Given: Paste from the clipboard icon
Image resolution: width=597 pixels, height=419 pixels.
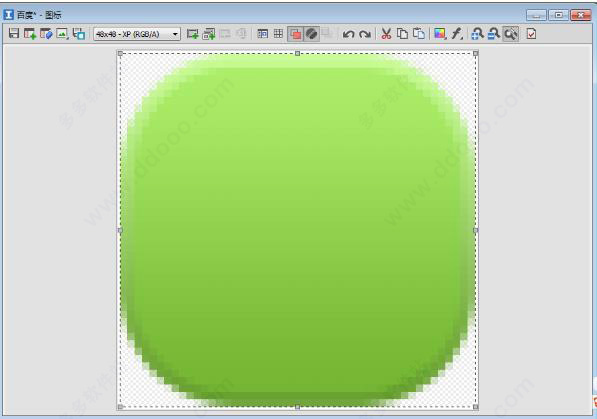Looking at the screenshot, I should coord(419,34).
